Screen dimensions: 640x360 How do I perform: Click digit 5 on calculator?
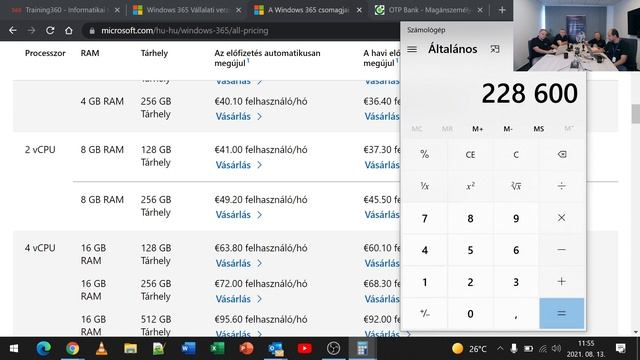(x=470, y=250)
